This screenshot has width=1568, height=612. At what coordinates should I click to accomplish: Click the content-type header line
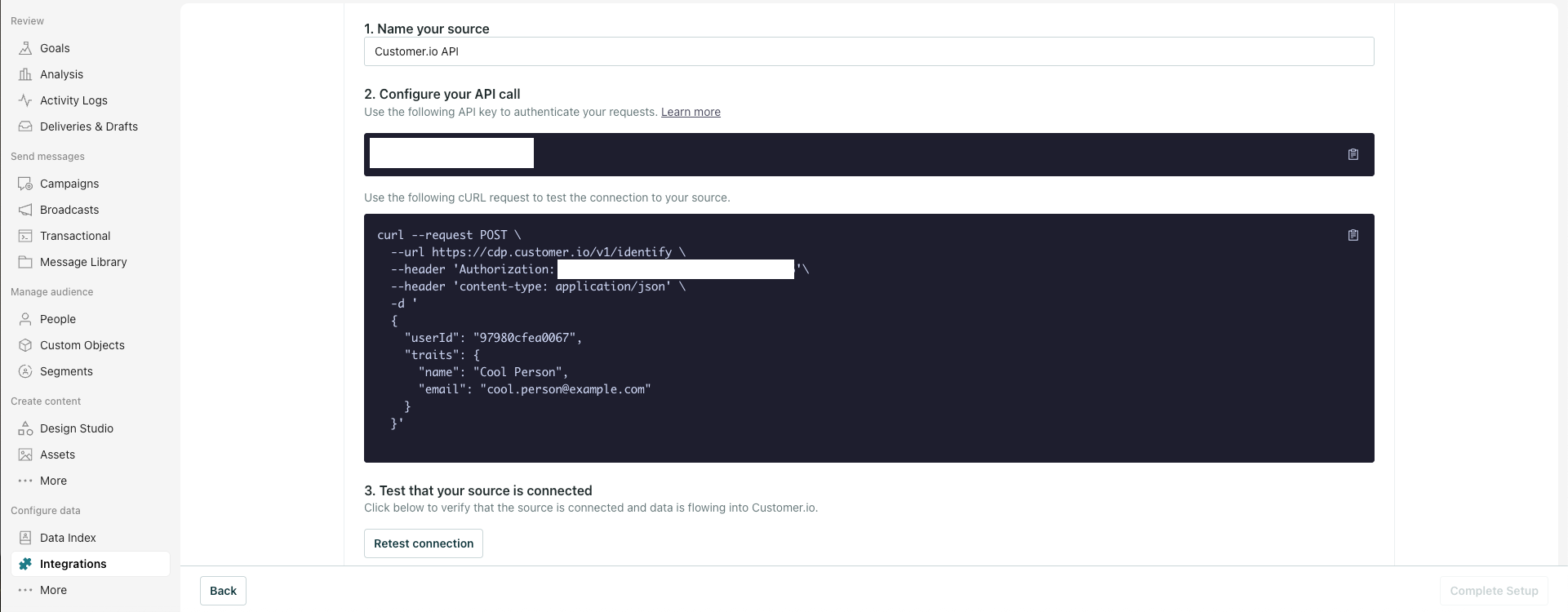pos(538,286)
